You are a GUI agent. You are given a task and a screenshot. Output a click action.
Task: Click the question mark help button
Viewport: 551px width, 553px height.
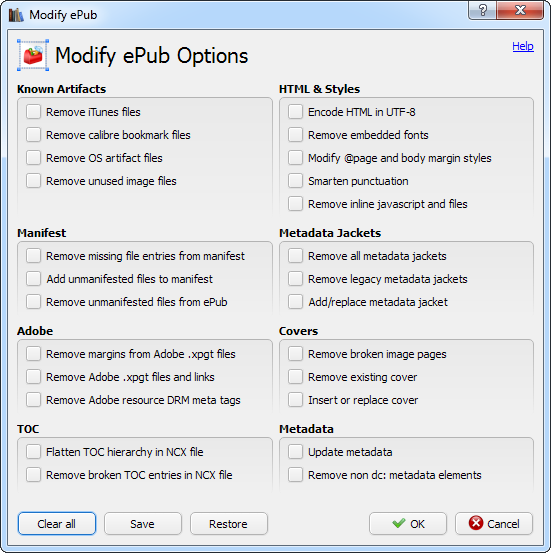click(x=482, y=10)
